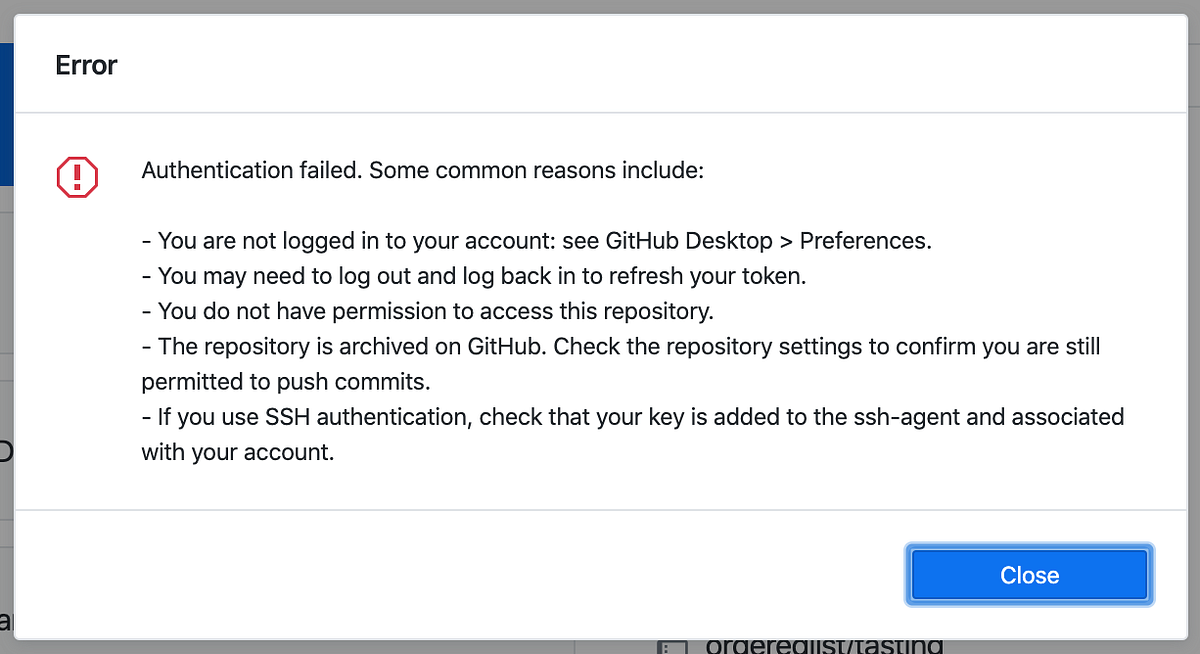Click the focused Close button with blue highlight
This screenshot has width=1200, height=654.
tap(1029, 575)
